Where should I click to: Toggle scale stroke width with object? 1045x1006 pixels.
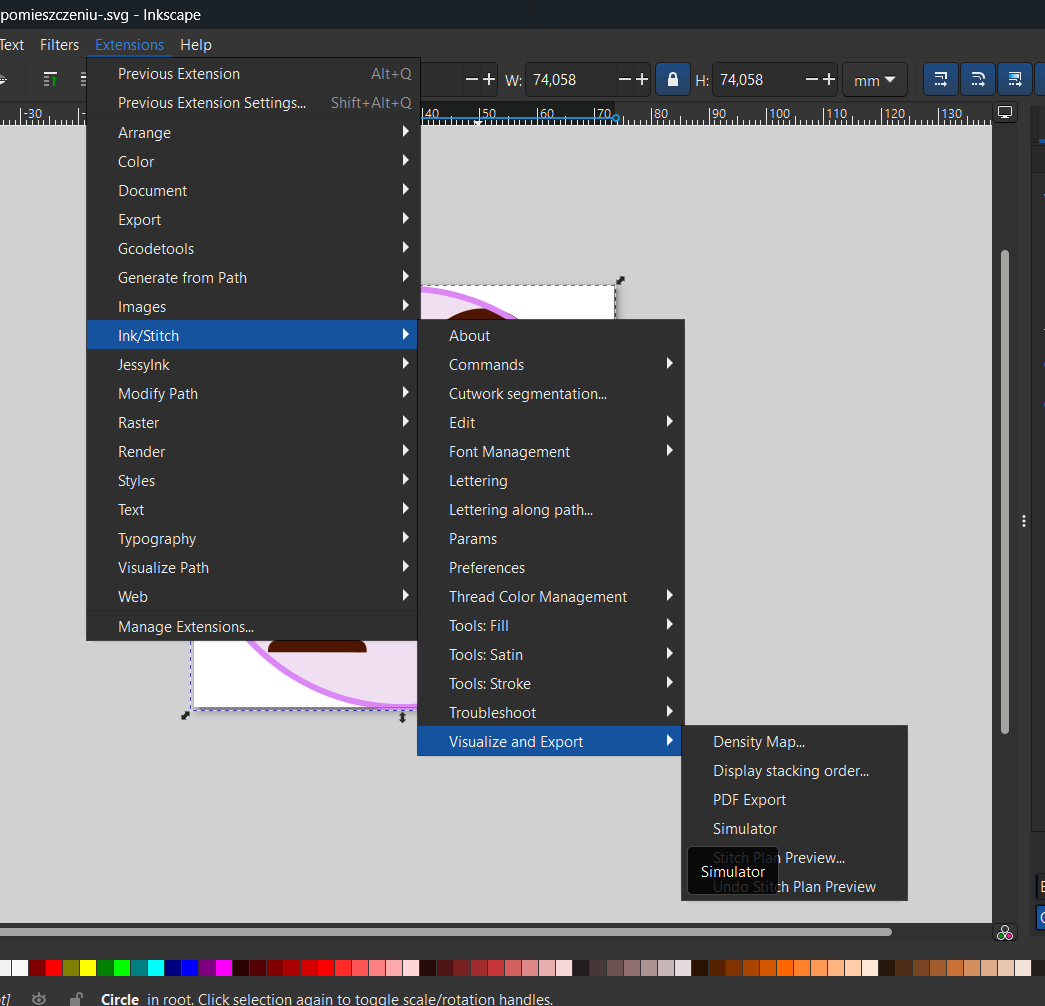940,80
